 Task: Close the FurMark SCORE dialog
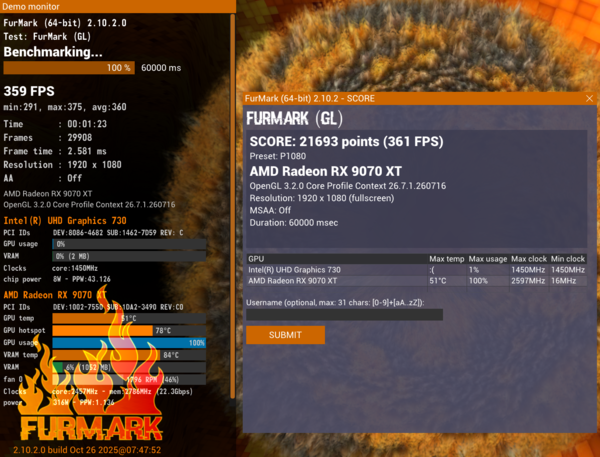click(x=589, y=99)
